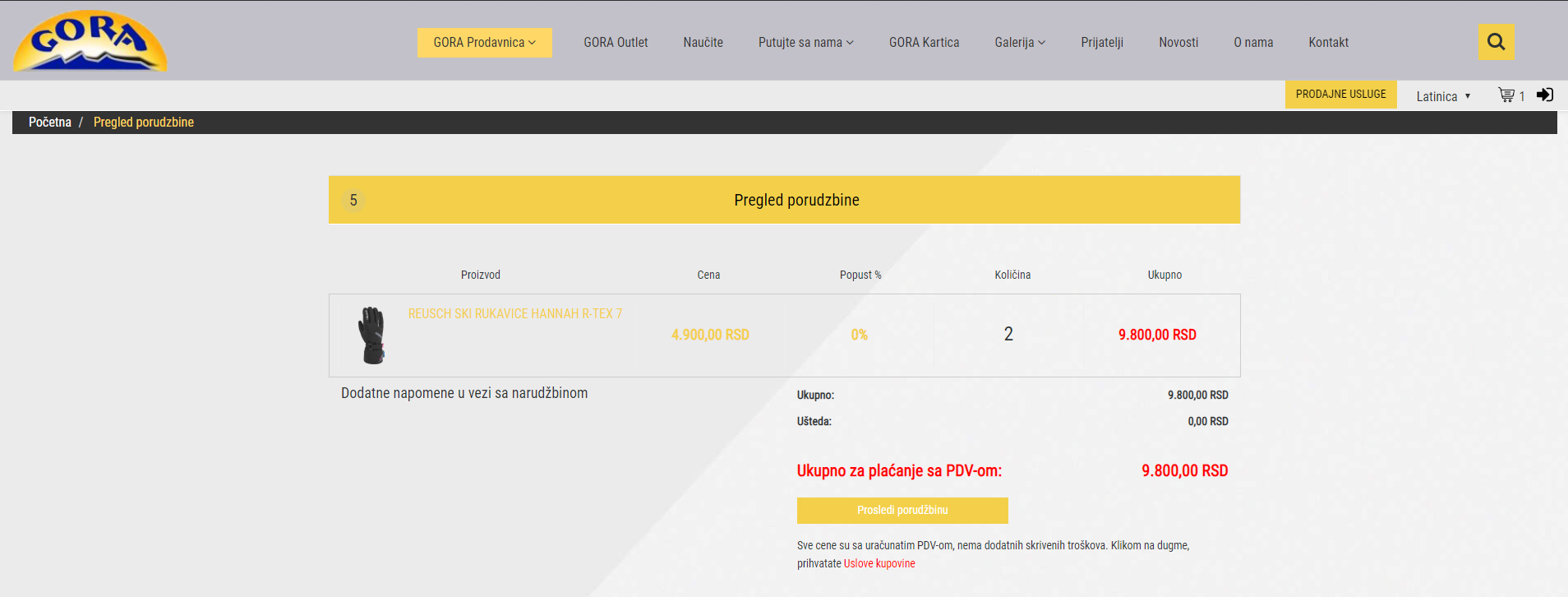Click the Pregled porudzbine yellow header
Viewport: 1568px width, 597px height.
pos(784,200)
